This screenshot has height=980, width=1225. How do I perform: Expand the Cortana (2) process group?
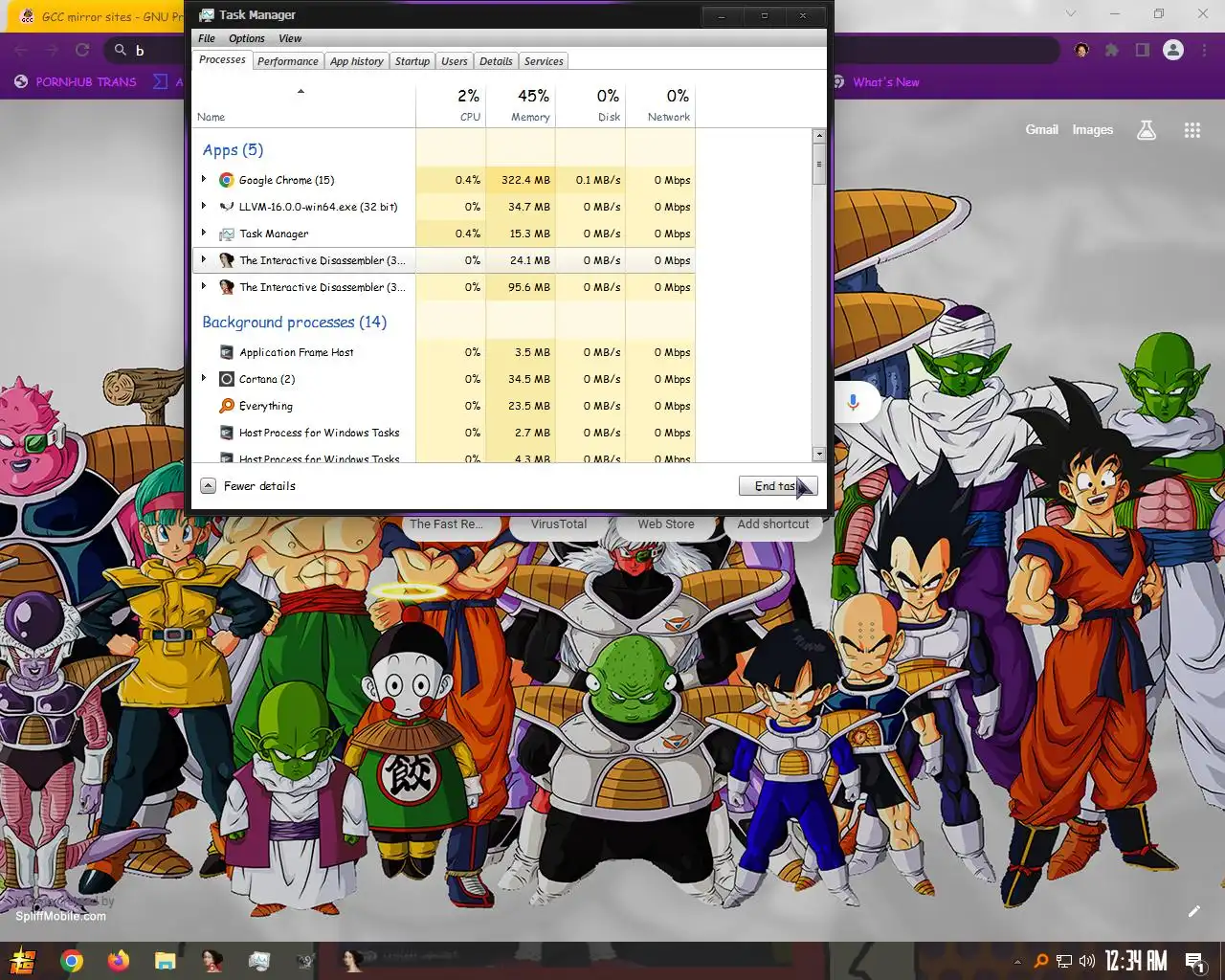coord(204,378)
